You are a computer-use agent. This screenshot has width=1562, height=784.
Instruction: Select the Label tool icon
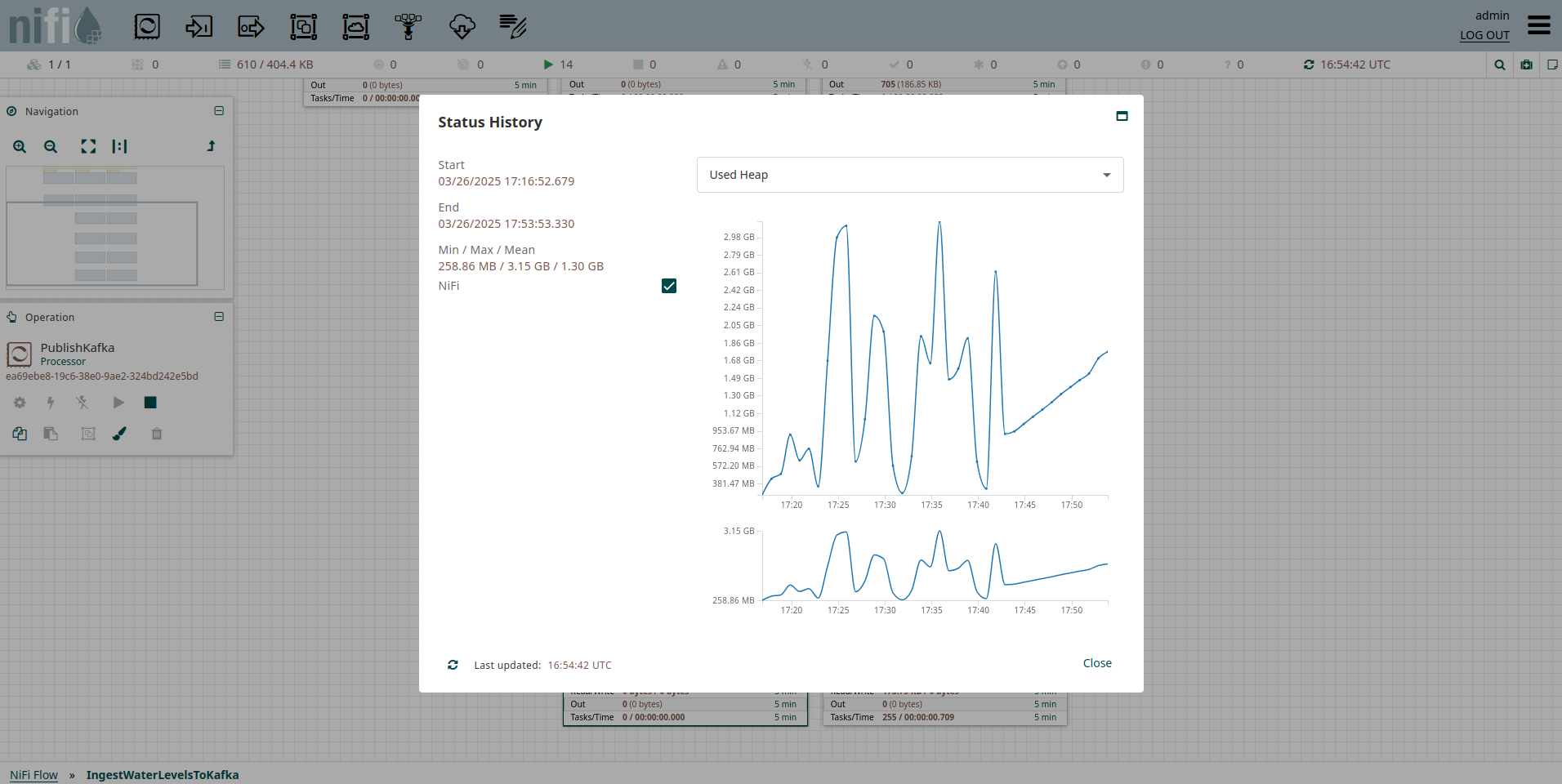point(513,27)
